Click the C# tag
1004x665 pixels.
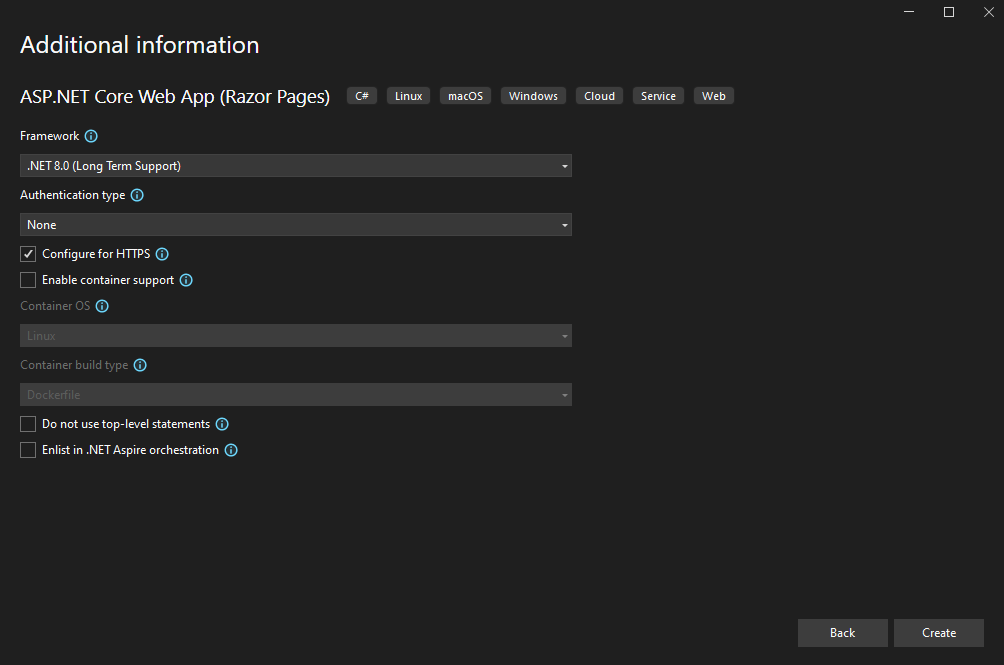[362, 96]
